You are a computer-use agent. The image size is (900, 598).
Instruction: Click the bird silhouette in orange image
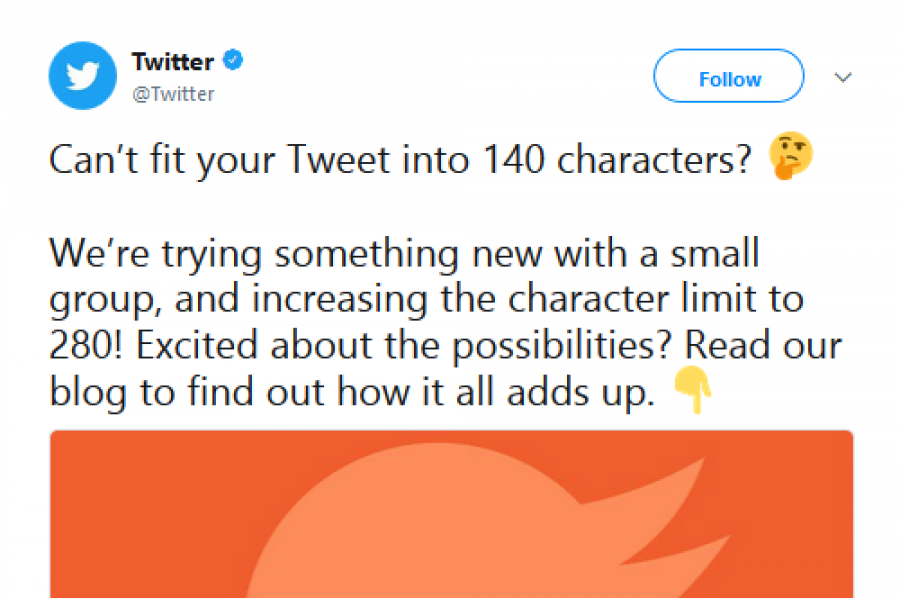point(488,520)
